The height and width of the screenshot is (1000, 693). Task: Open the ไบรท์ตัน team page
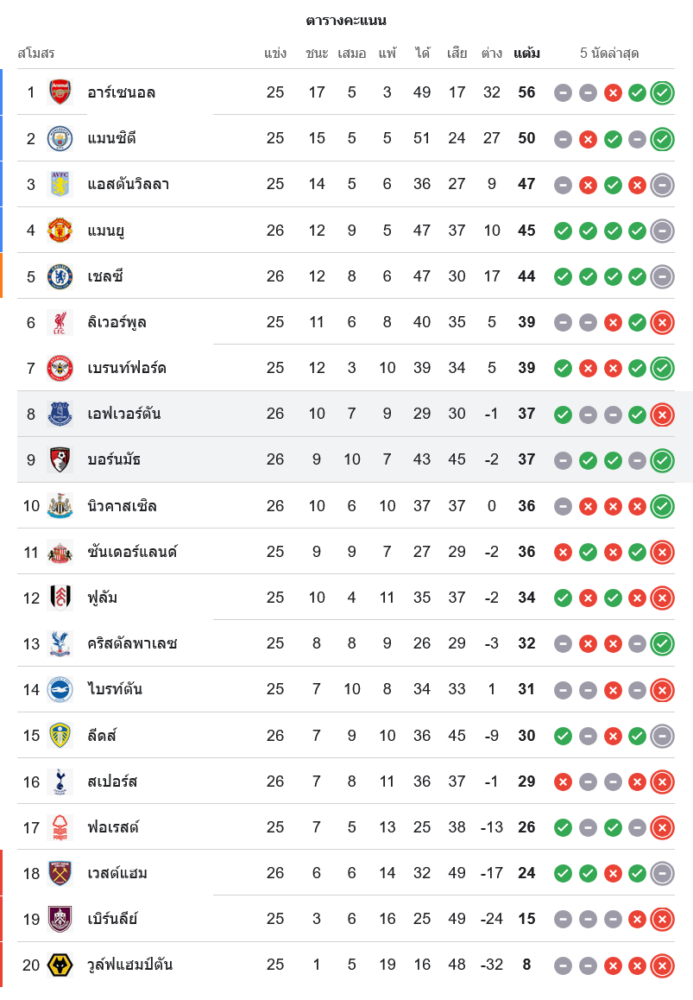coord(115,689)
